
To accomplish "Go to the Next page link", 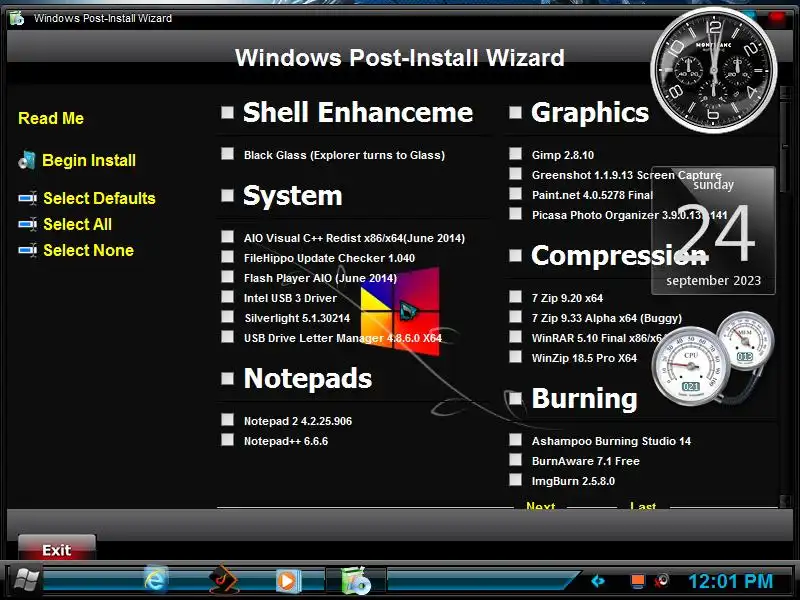I will point(541,505).
